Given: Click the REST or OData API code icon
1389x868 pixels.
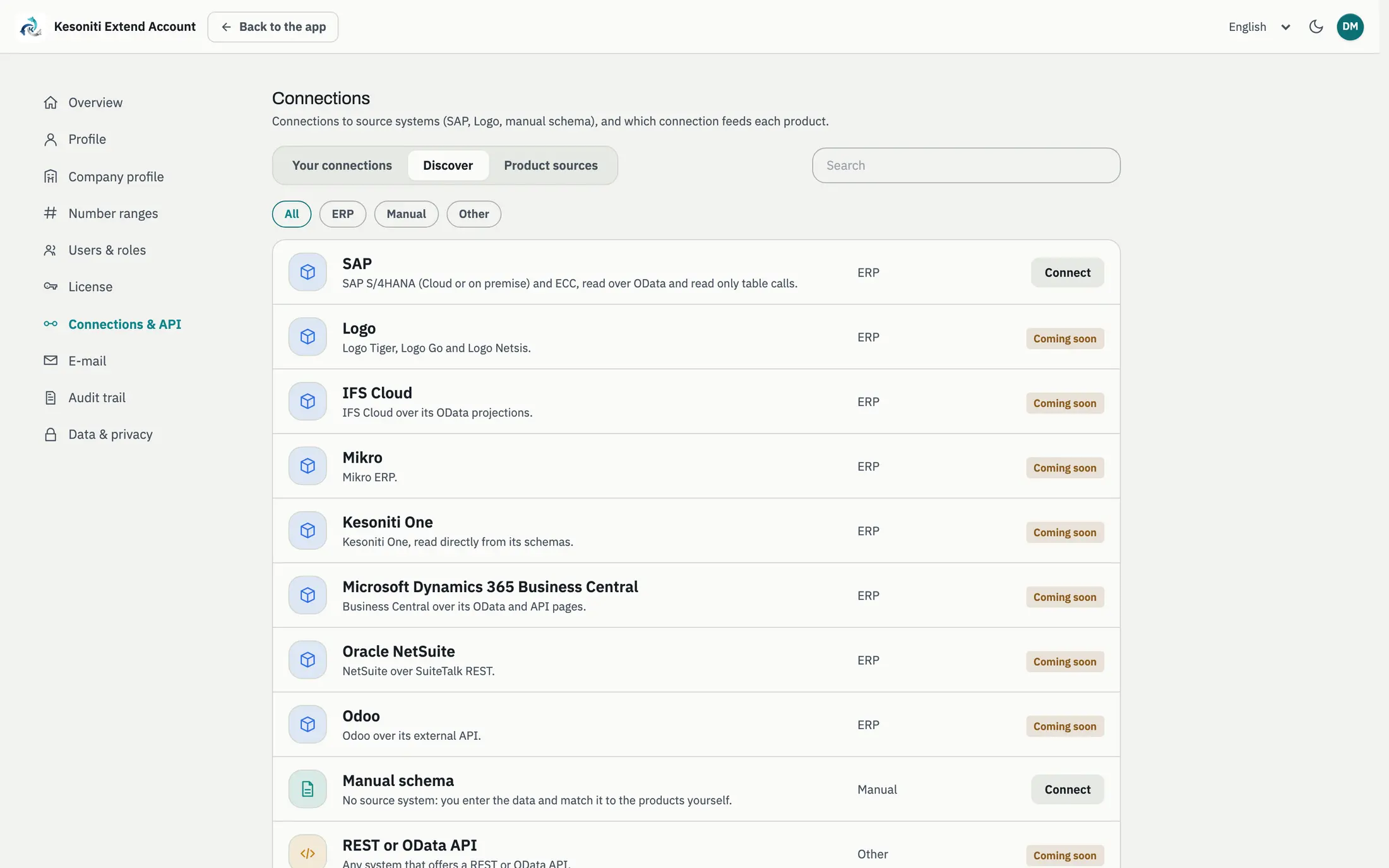Looking at the screenshot, I should pos(307,853).
